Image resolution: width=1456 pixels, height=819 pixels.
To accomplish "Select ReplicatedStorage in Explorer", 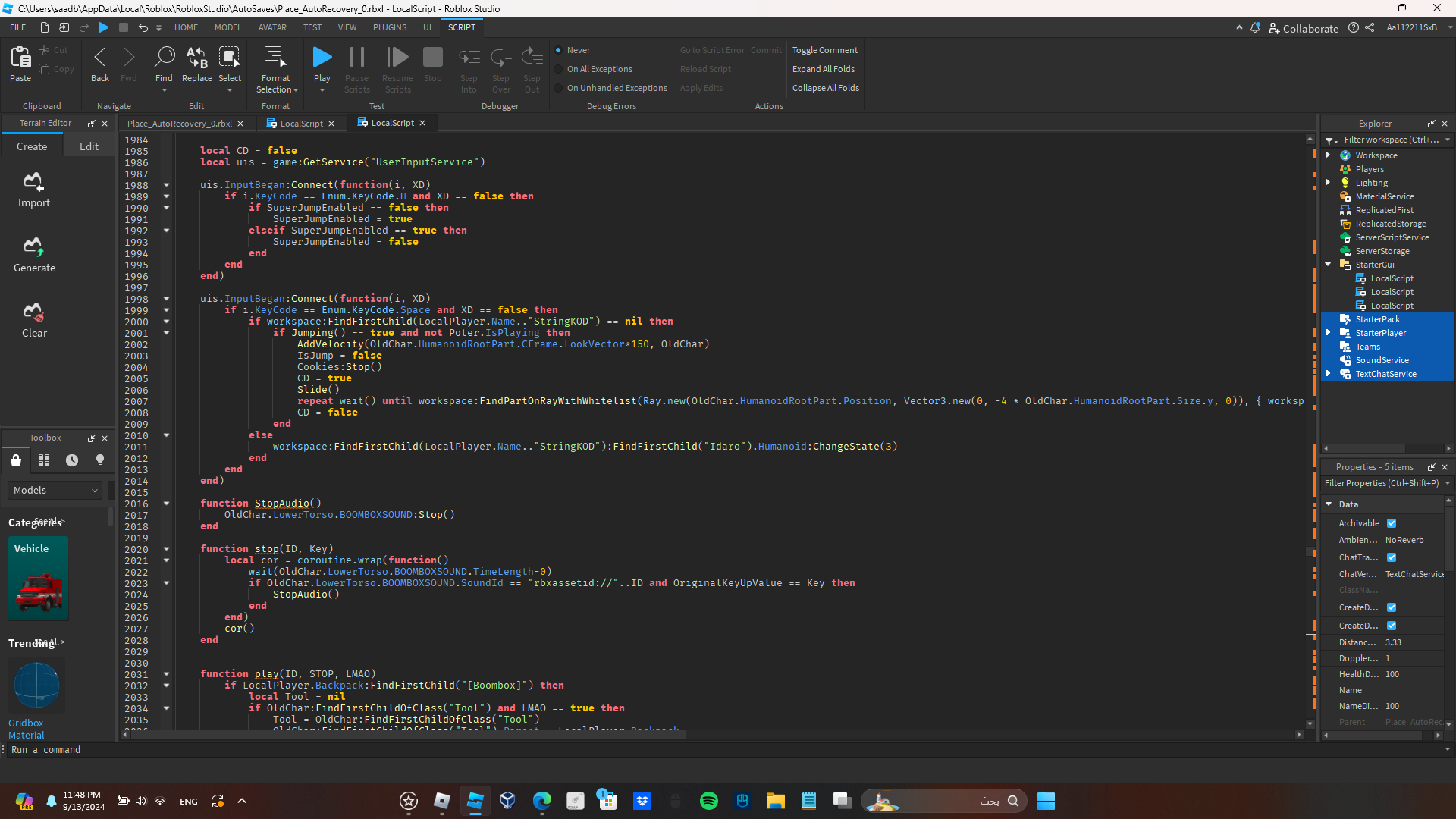I will click(x=1391, y=224).
